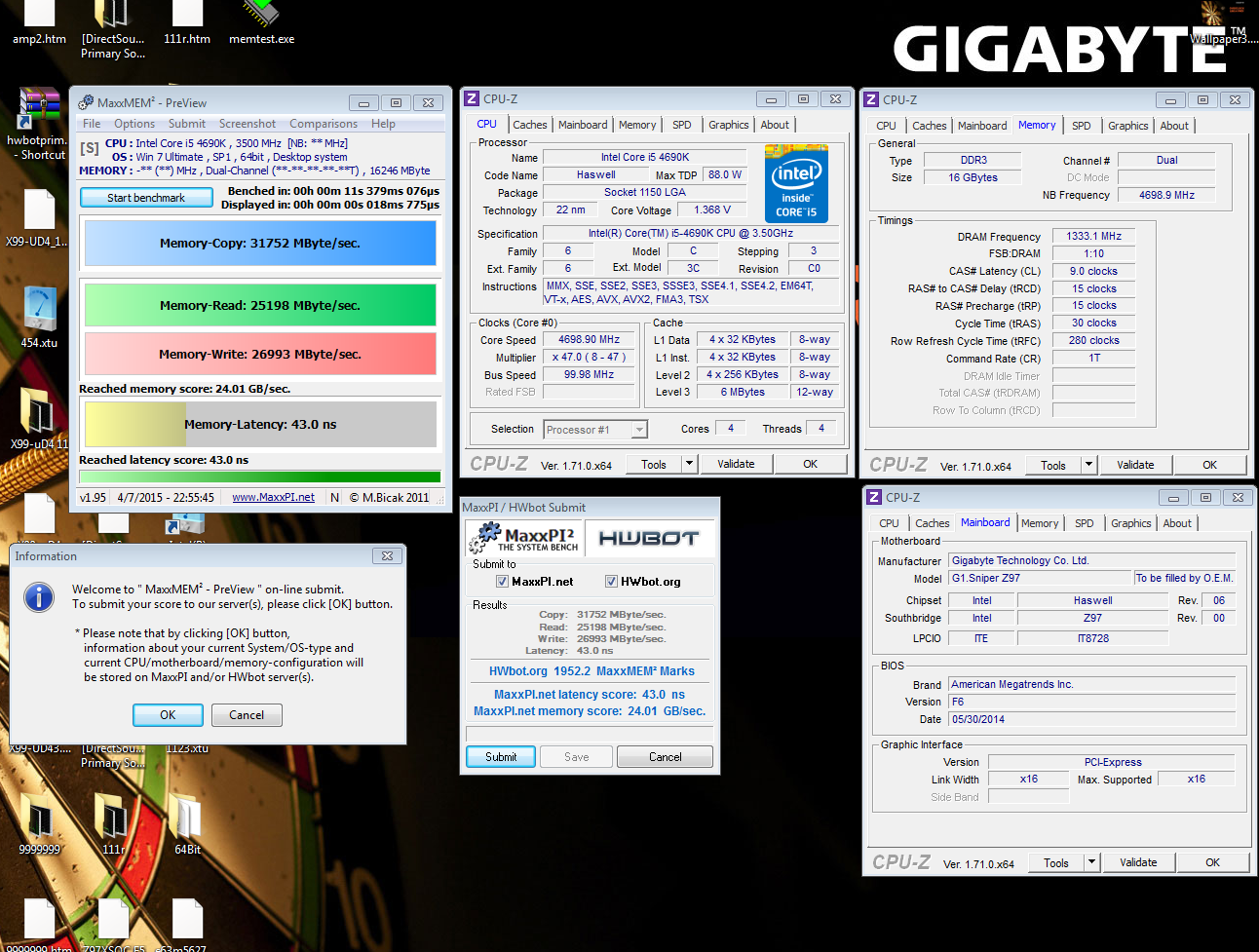This screenshot has height=952, width=1259.
Task: Click the Start benchmark button
Action: click(x=146, y=198)
